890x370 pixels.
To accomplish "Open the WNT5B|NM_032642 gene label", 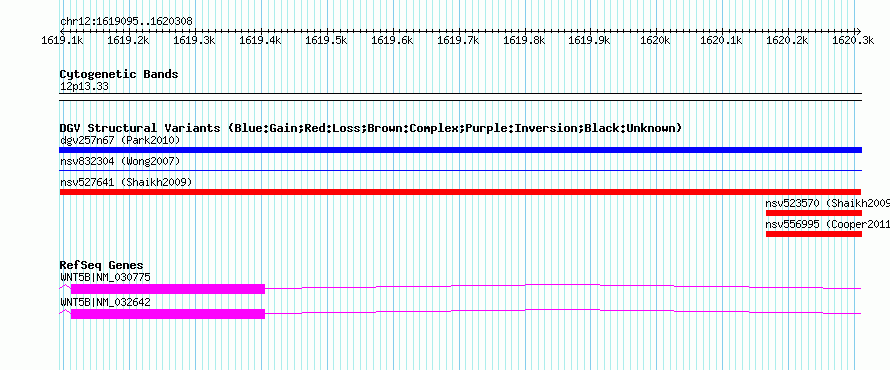I will (105, 302).
